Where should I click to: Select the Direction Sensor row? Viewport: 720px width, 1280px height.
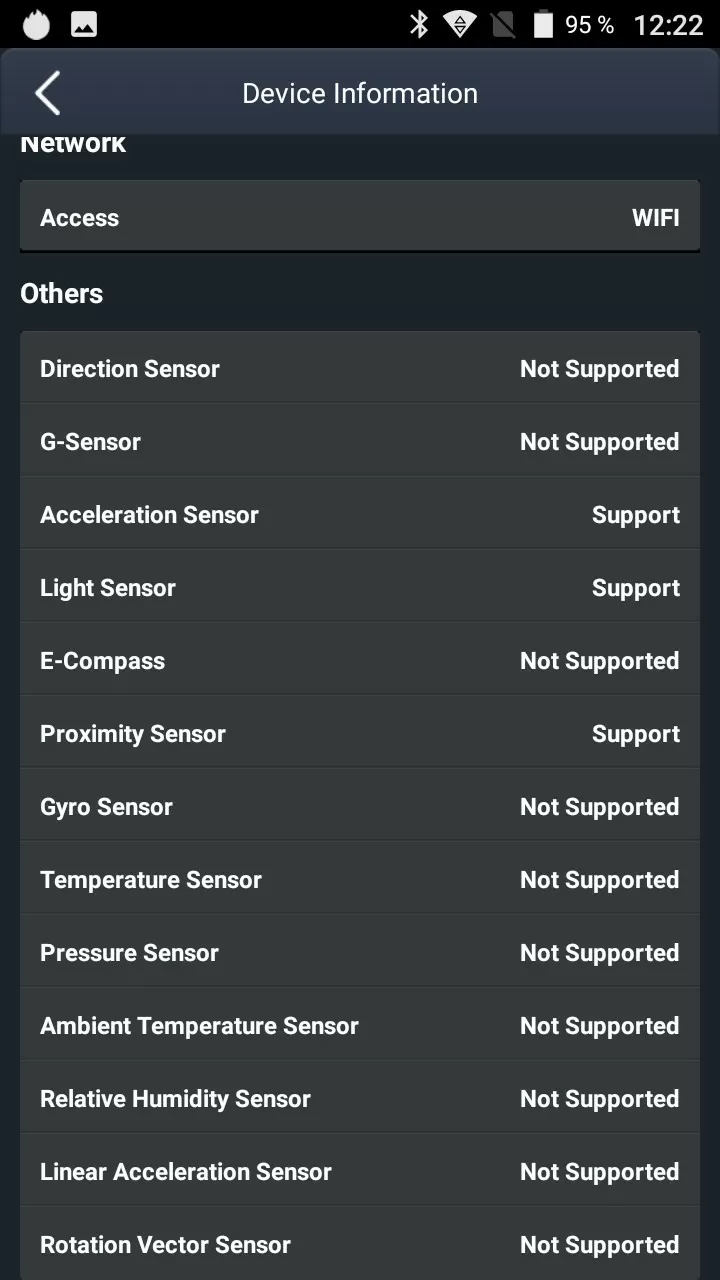tap(360, 368)
